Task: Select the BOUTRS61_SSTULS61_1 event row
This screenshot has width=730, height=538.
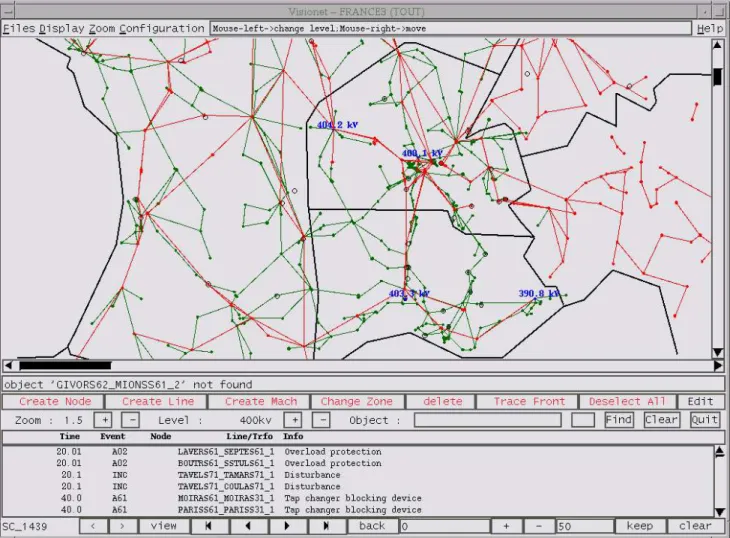Action: pos(358,463)
